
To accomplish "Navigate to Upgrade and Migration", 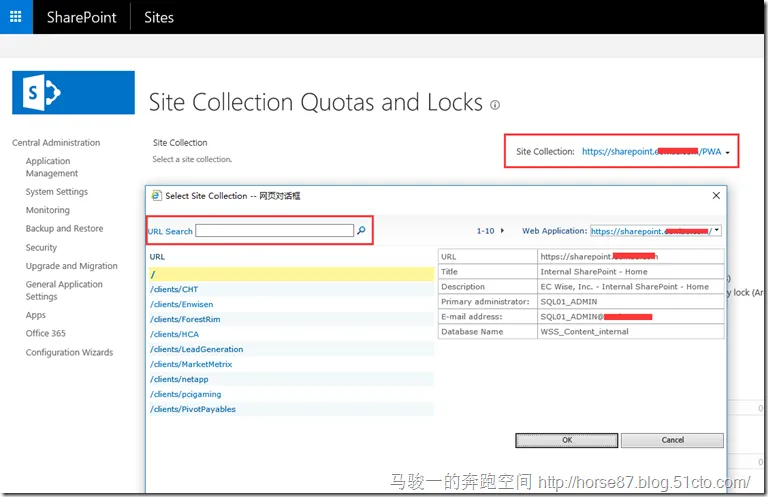I will (x=71, y=266).
